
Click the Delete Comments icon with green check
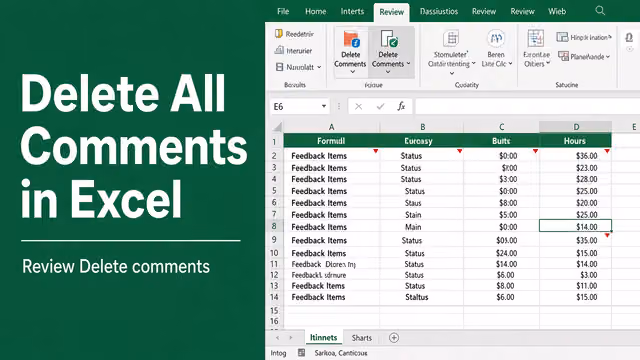[x=389, y=39]
